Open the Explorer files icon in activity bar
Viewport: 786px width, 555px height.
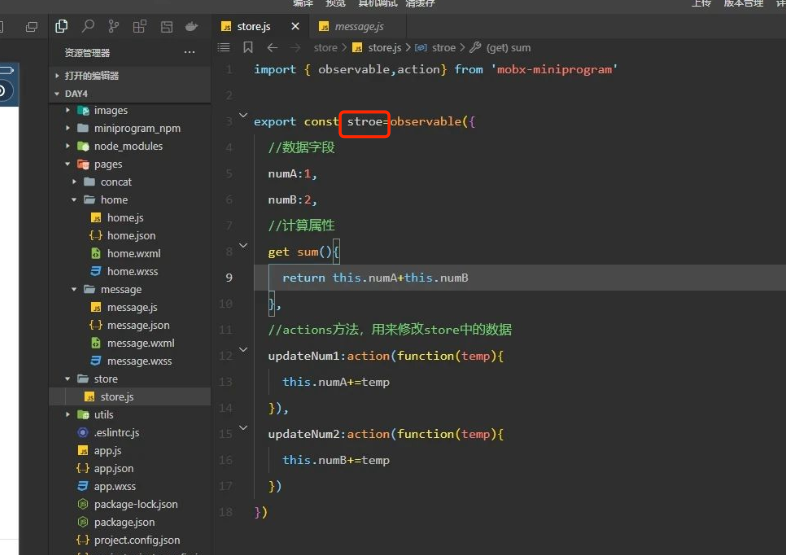(x=61, y=26)
